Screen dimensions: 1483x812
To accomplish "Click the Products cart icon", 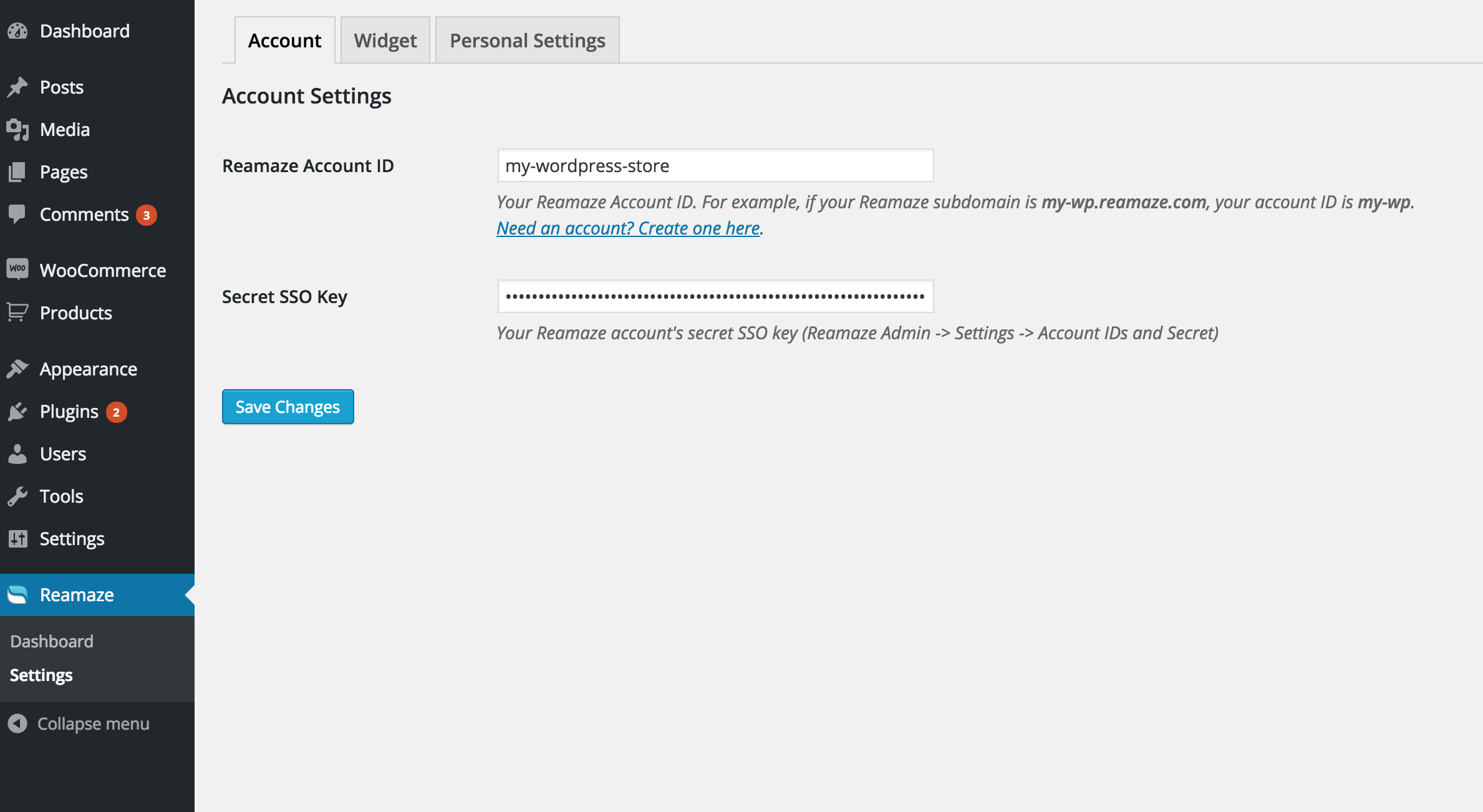I will coord(17,312).
